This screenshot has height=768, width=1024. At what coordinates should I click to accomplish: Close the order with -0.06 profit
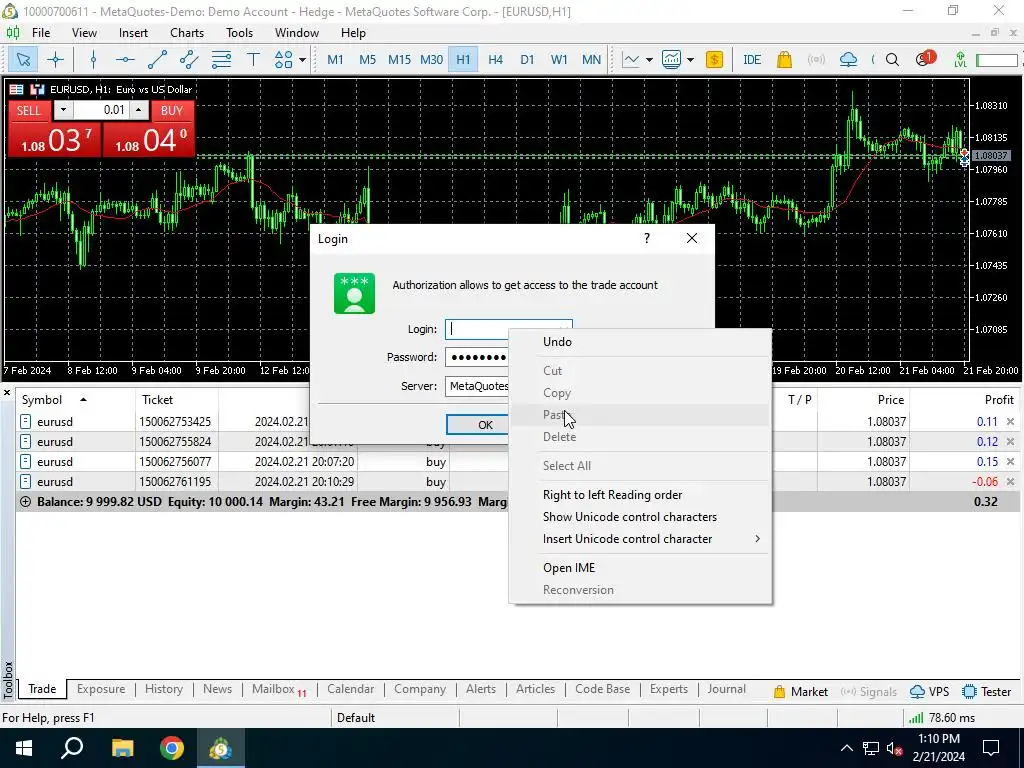[1010, 482]
